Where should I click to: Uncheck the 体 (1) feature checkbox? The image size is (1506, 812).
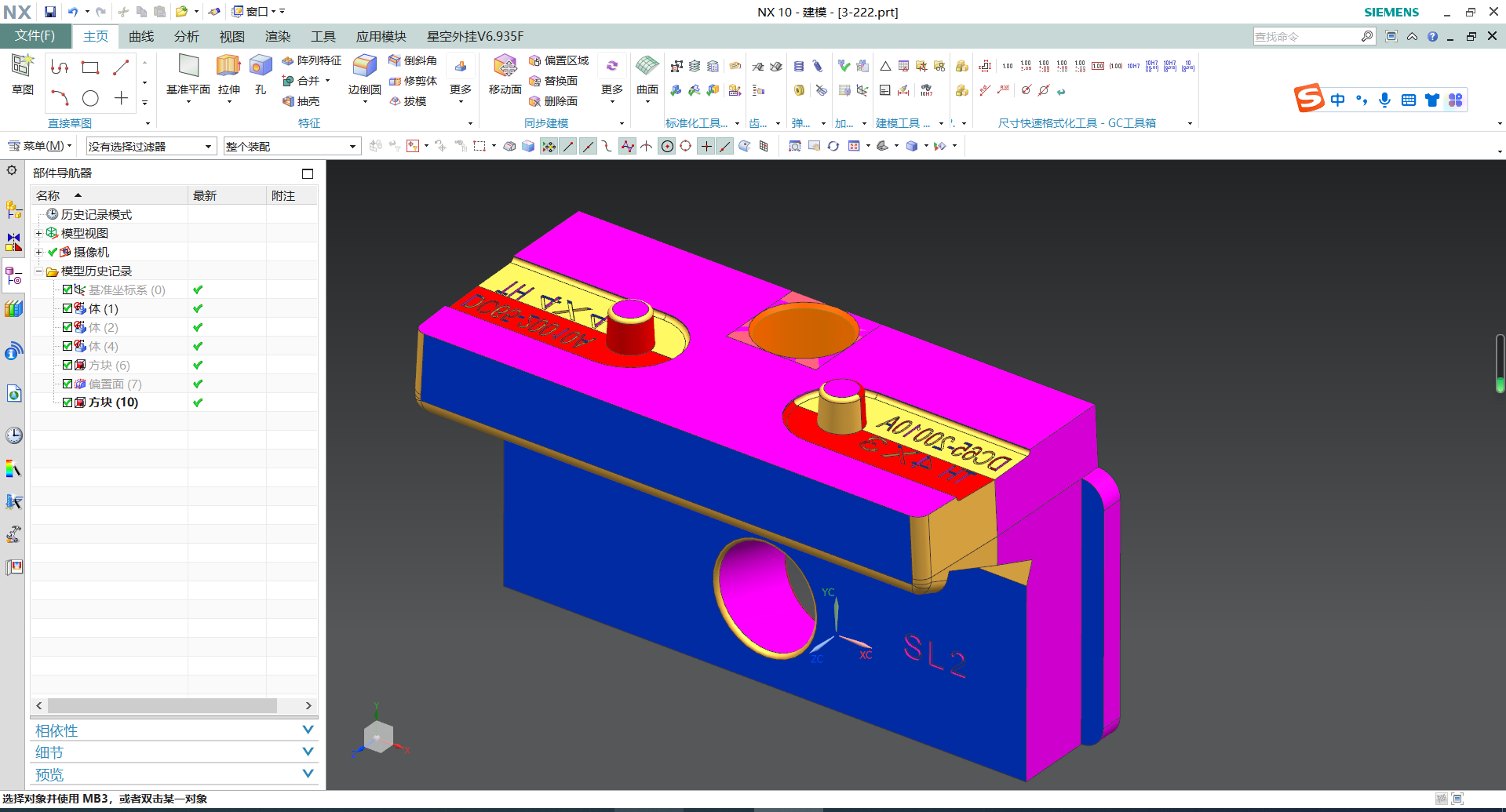pos(67,308)
